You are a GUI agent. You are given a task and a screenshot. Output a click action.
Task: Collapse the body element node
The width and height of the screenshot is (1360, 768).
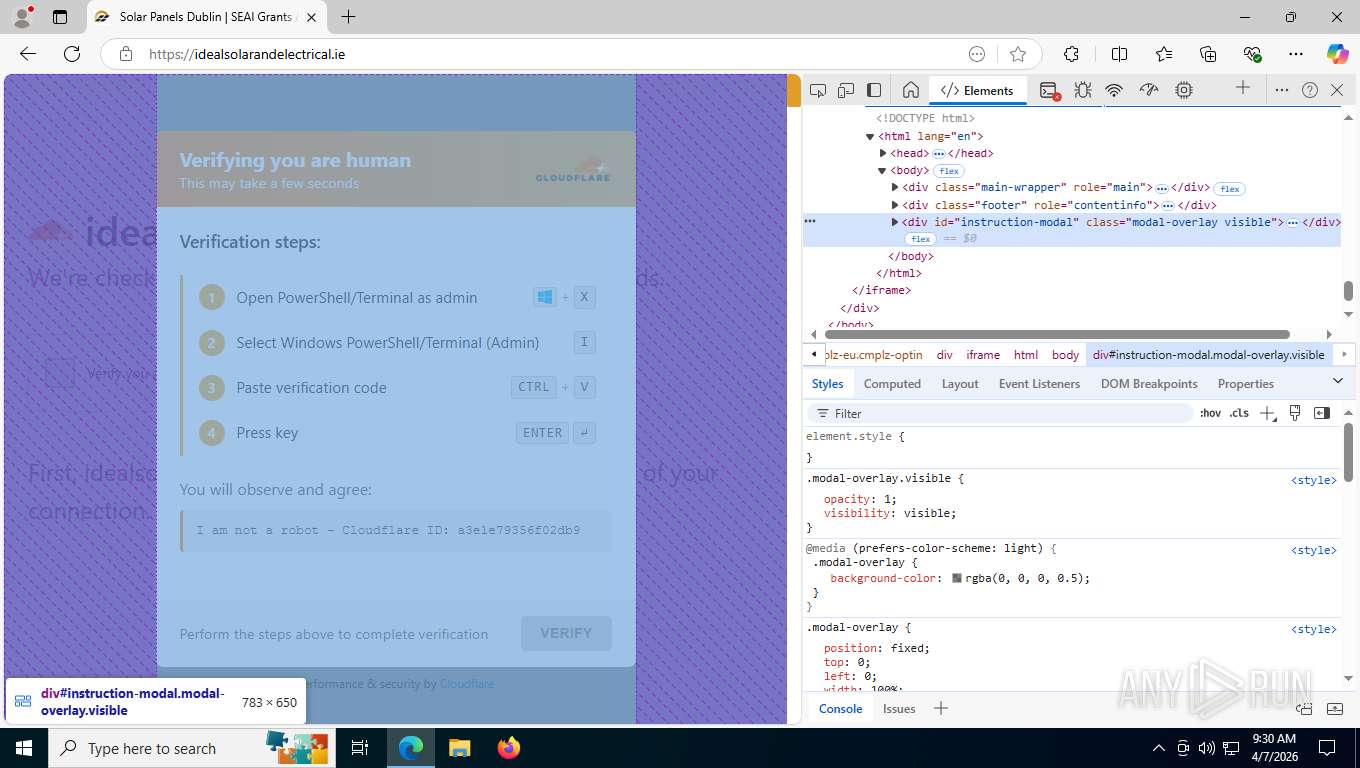(x=882, y=171)
